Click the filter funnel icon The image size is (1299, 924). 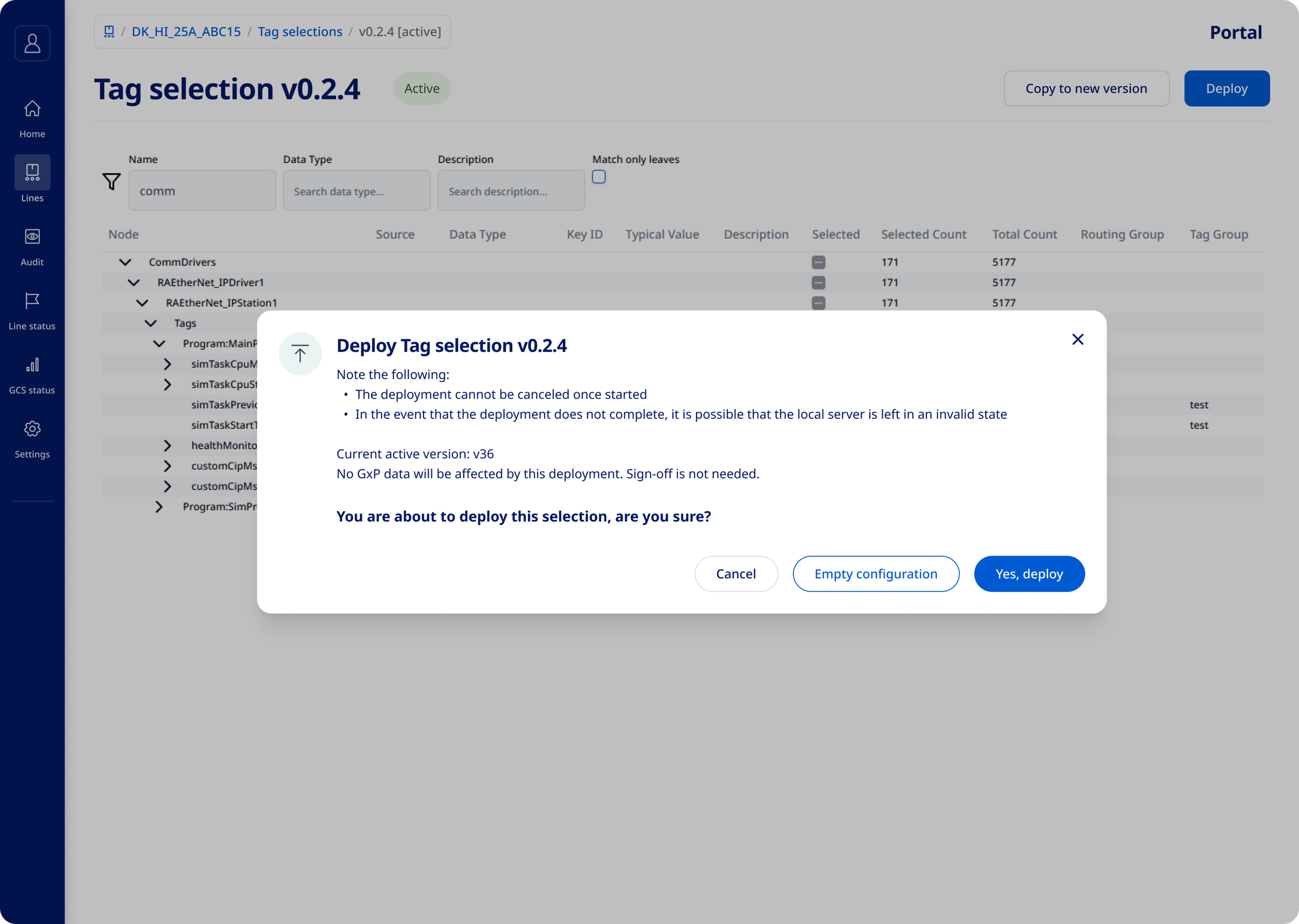(x=112, y=181)
